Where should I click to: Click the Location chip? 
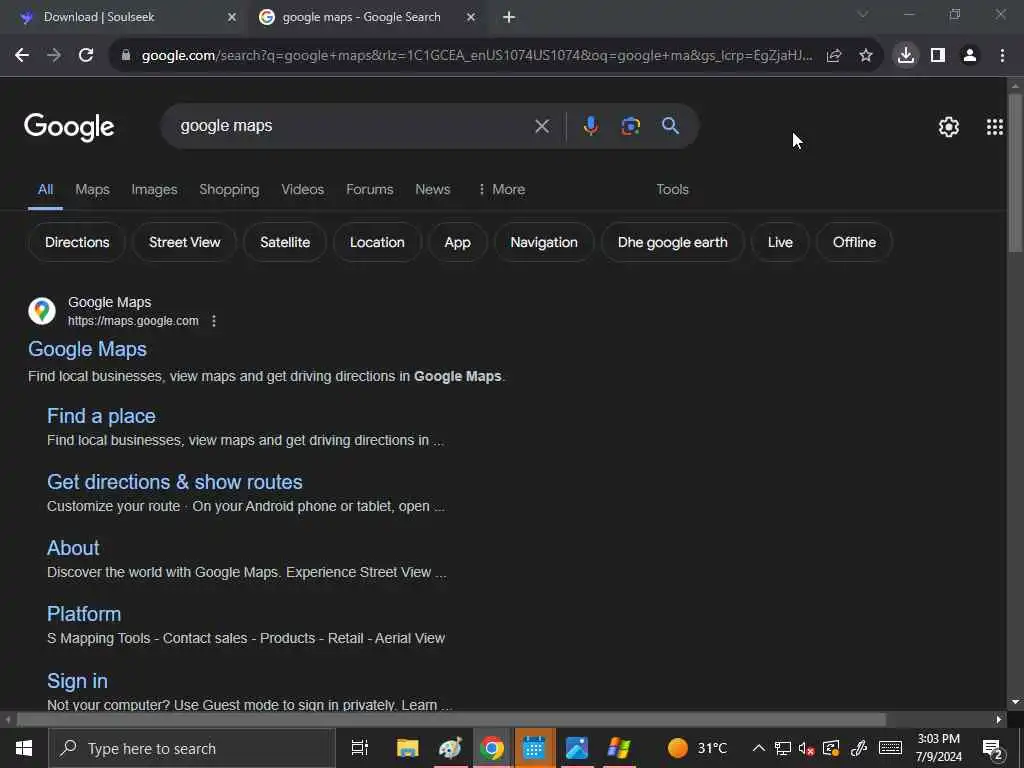pos(377,242)
